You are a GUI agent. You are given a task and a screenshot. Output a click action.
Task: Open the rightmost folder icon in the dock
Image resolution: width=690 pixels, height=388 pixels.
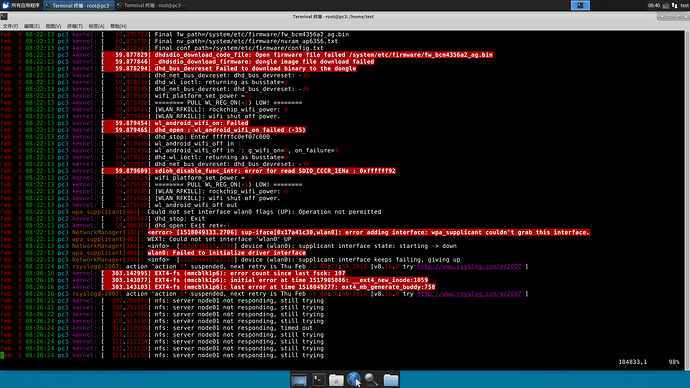(x=390, y=380)
